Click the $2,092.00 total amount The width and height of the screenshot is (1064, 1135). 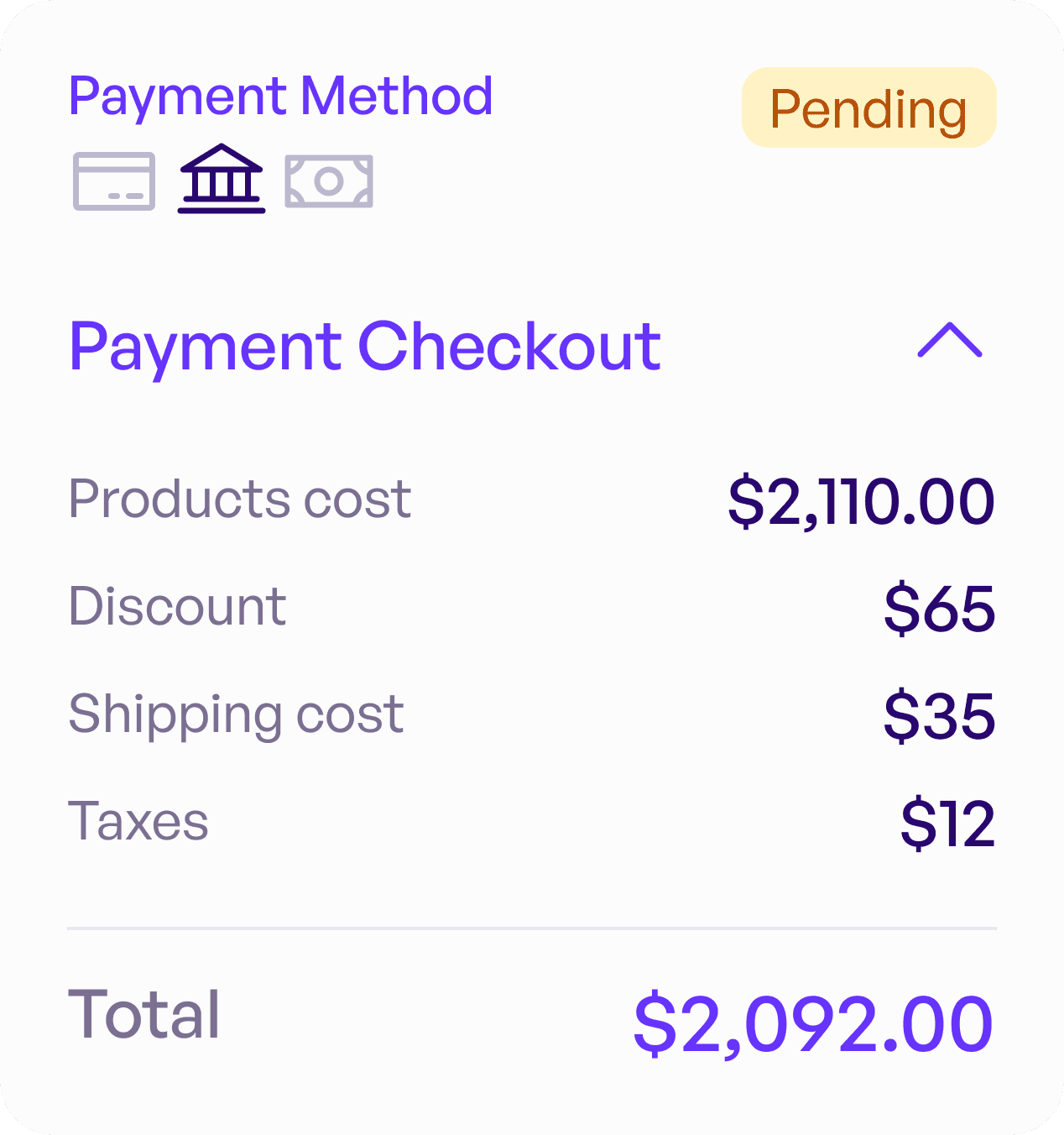pyautogui.click(x=814, y=1023)
